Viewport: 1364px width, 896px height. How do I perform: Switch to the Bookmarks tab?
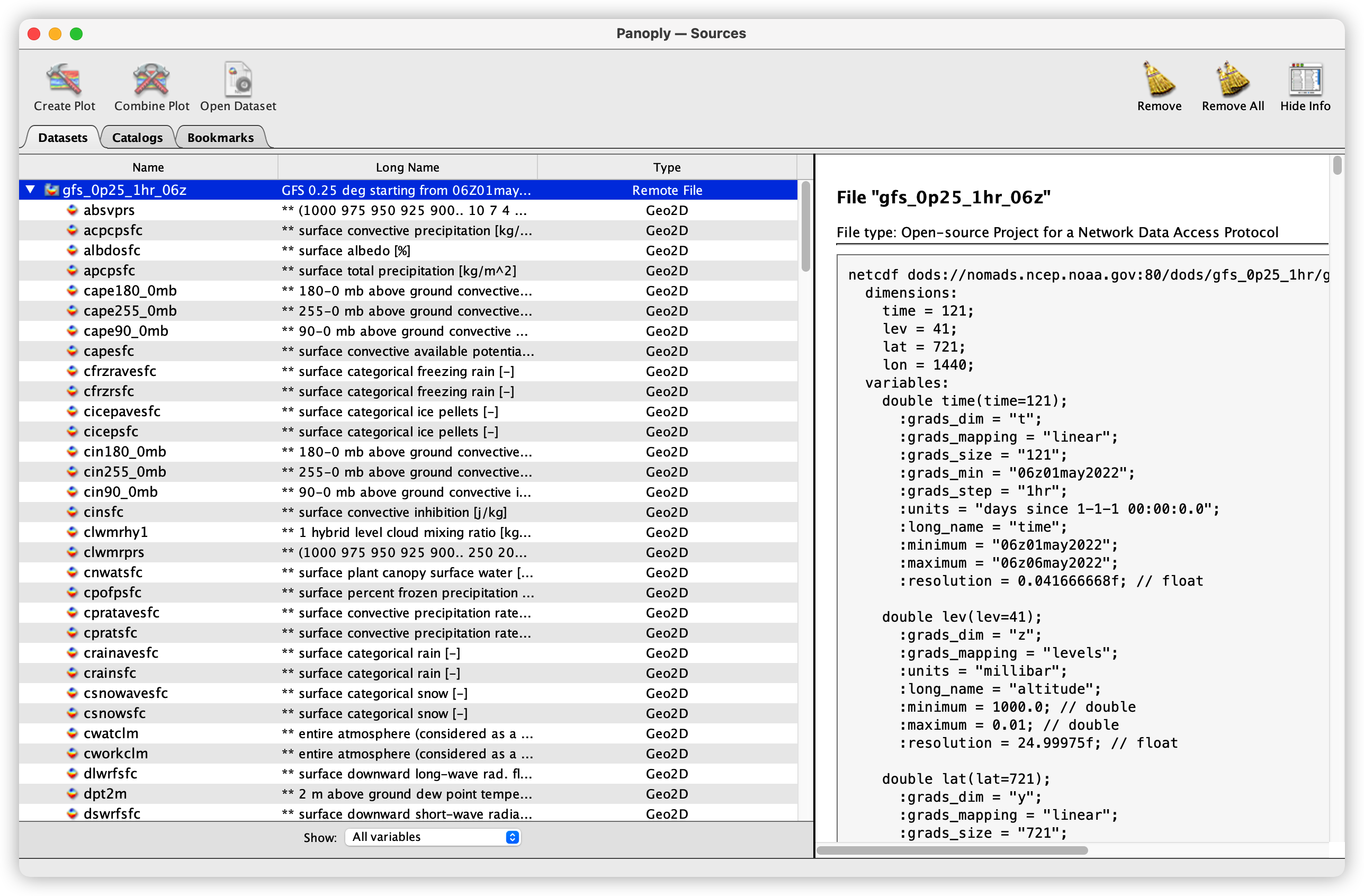point(220,138)
